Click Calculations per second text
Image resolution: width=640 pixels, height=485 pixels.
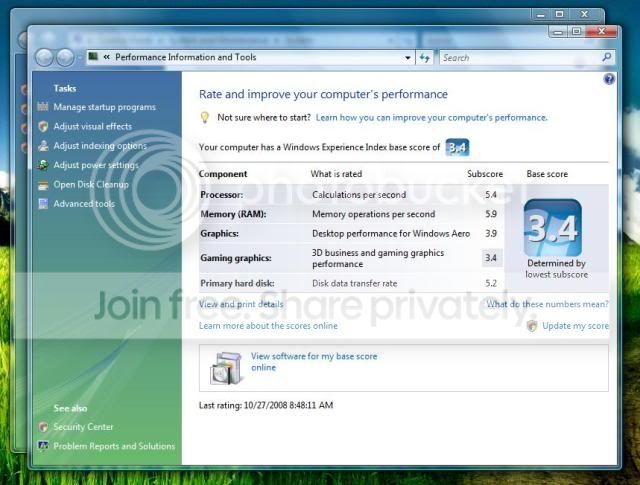[x=359, y=195]
